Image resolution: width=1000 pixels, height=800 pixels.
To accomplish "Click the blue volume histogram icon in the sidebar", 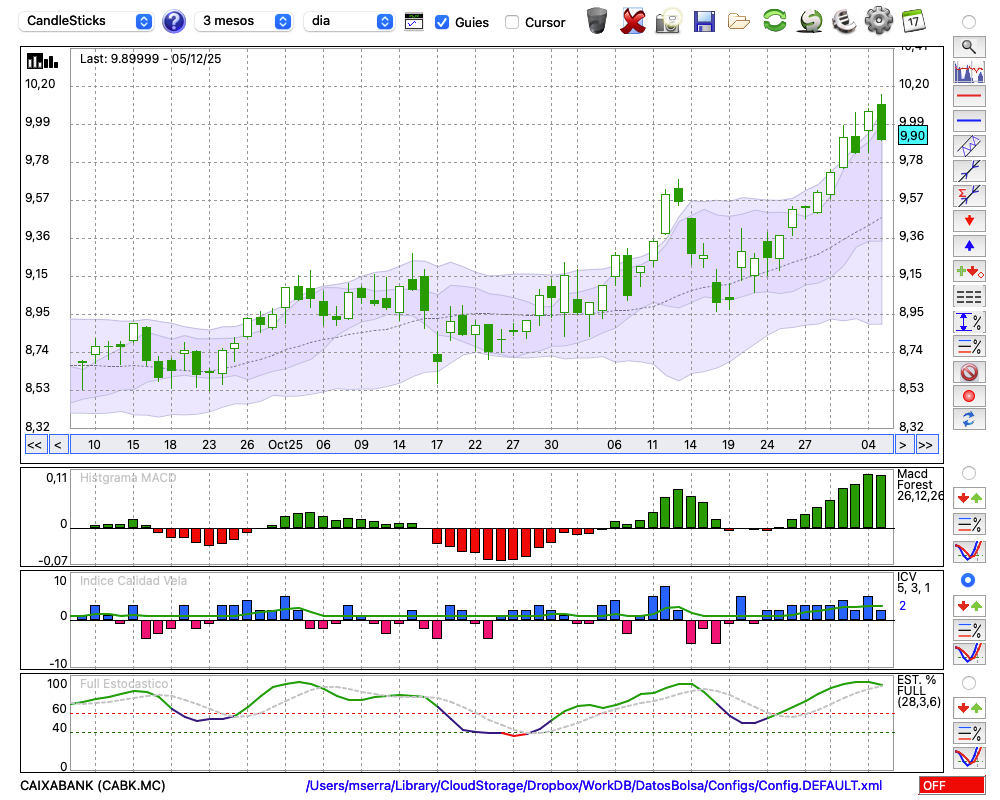I will click(x=969, y=71).
